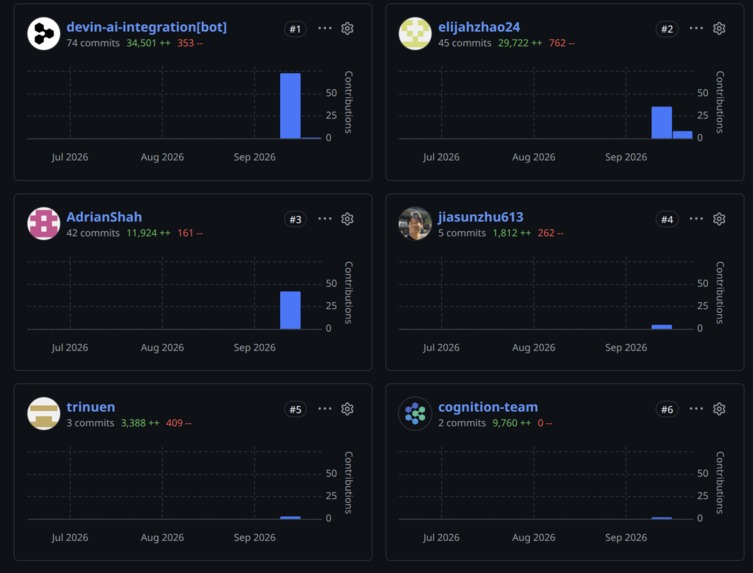The width and height of the screenshot is (753, 573).
Task: Open devin-ai-integration[bot] profile link
Action: pyautogui.click(x=146, y=27)
